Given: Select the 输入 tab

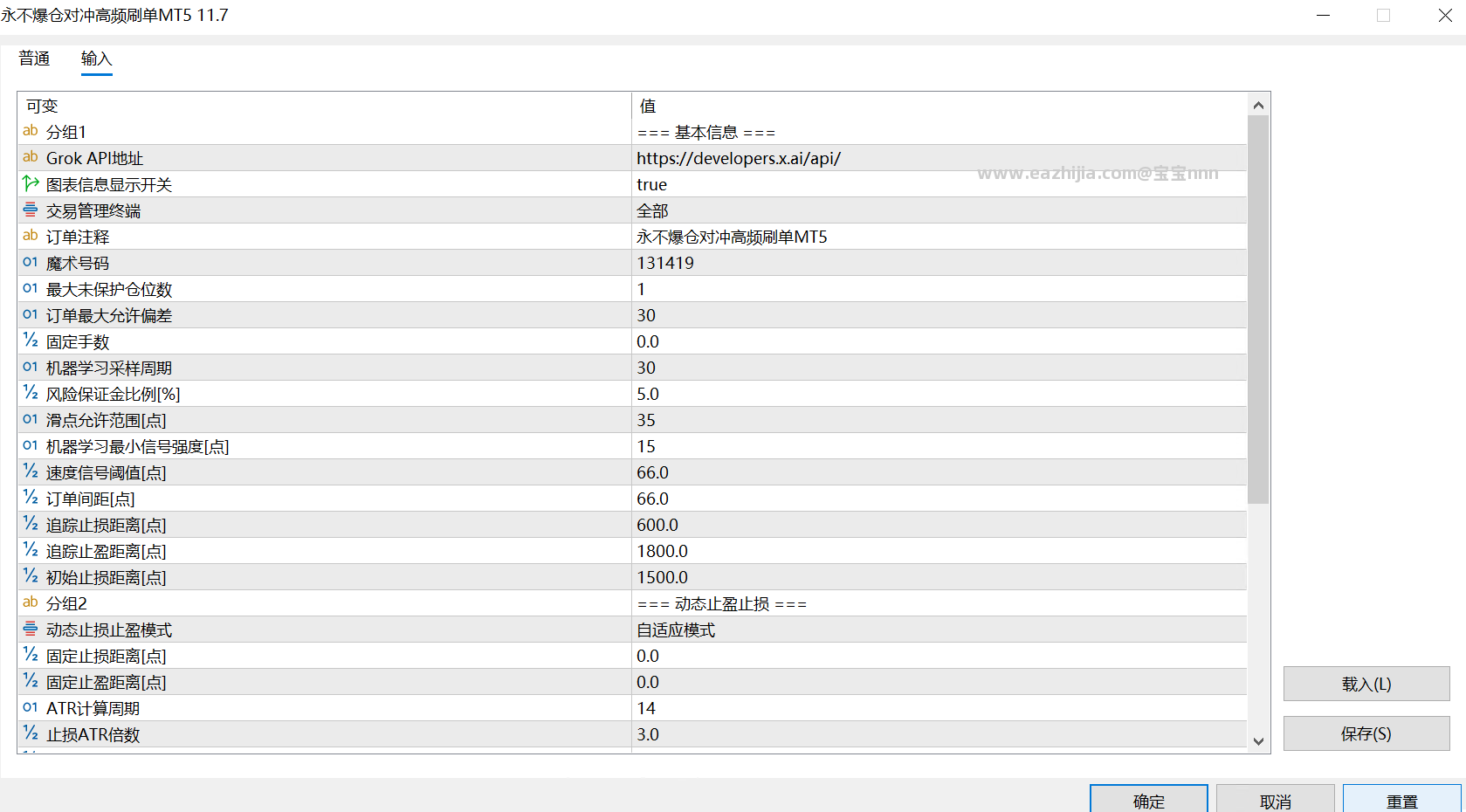Looking at the screenshot, I should (97, 58).
